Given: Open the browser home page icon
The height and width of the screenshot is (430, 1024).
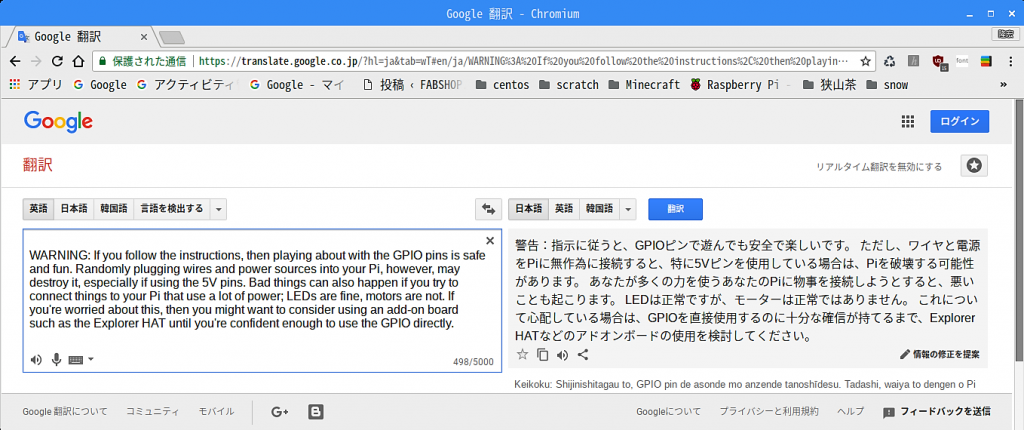Looking at the screenshot, I should pos(78,61).
